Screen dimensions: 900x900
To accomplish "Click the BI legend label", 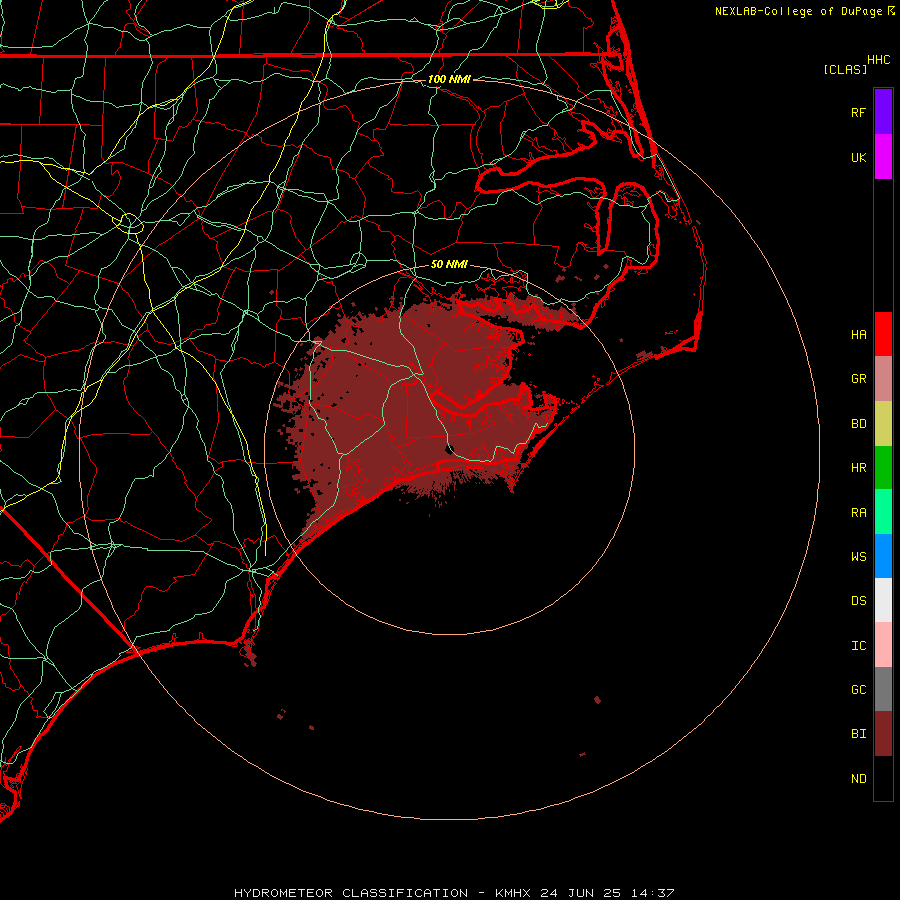I will [859, 734].
